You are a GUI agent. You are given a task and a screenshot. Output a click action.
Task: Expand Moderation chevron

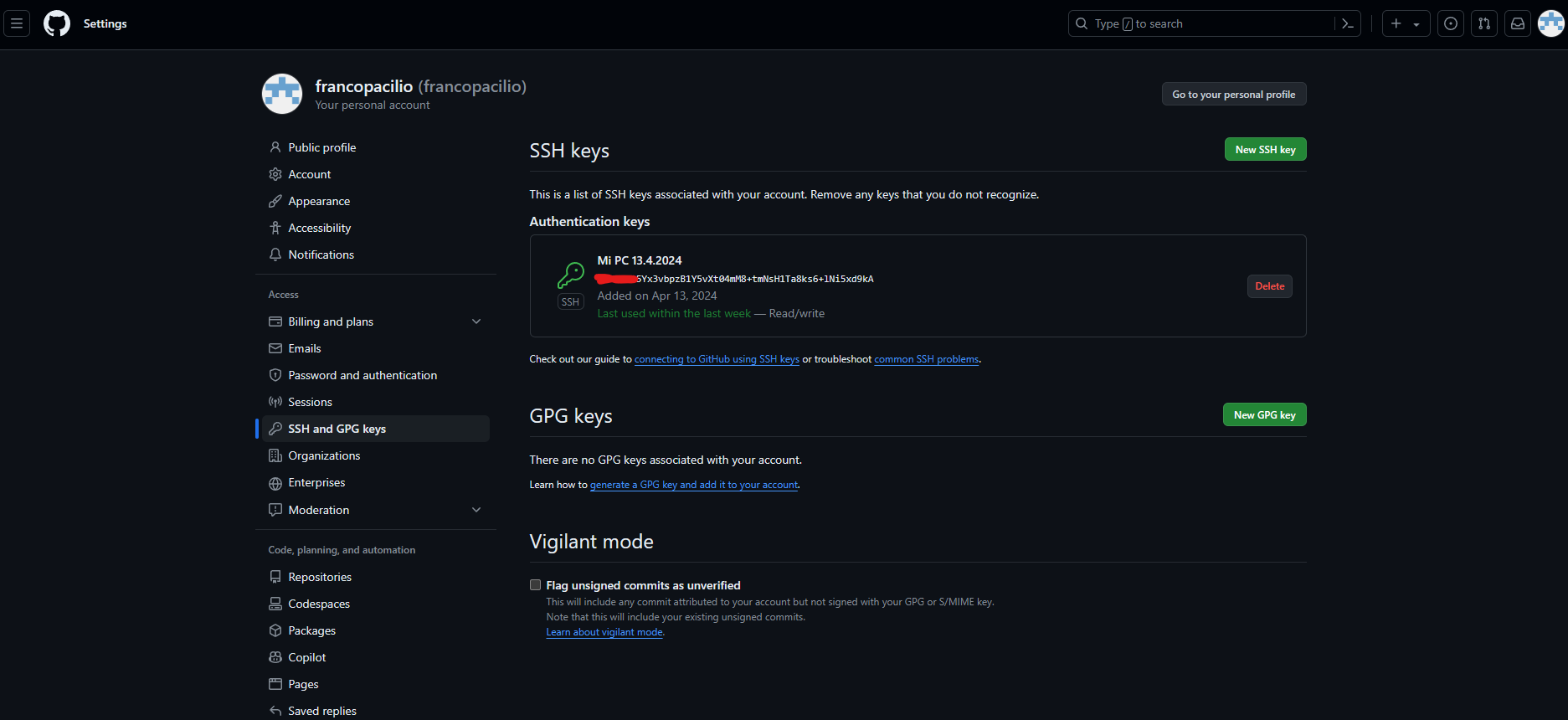pos(476,510)
